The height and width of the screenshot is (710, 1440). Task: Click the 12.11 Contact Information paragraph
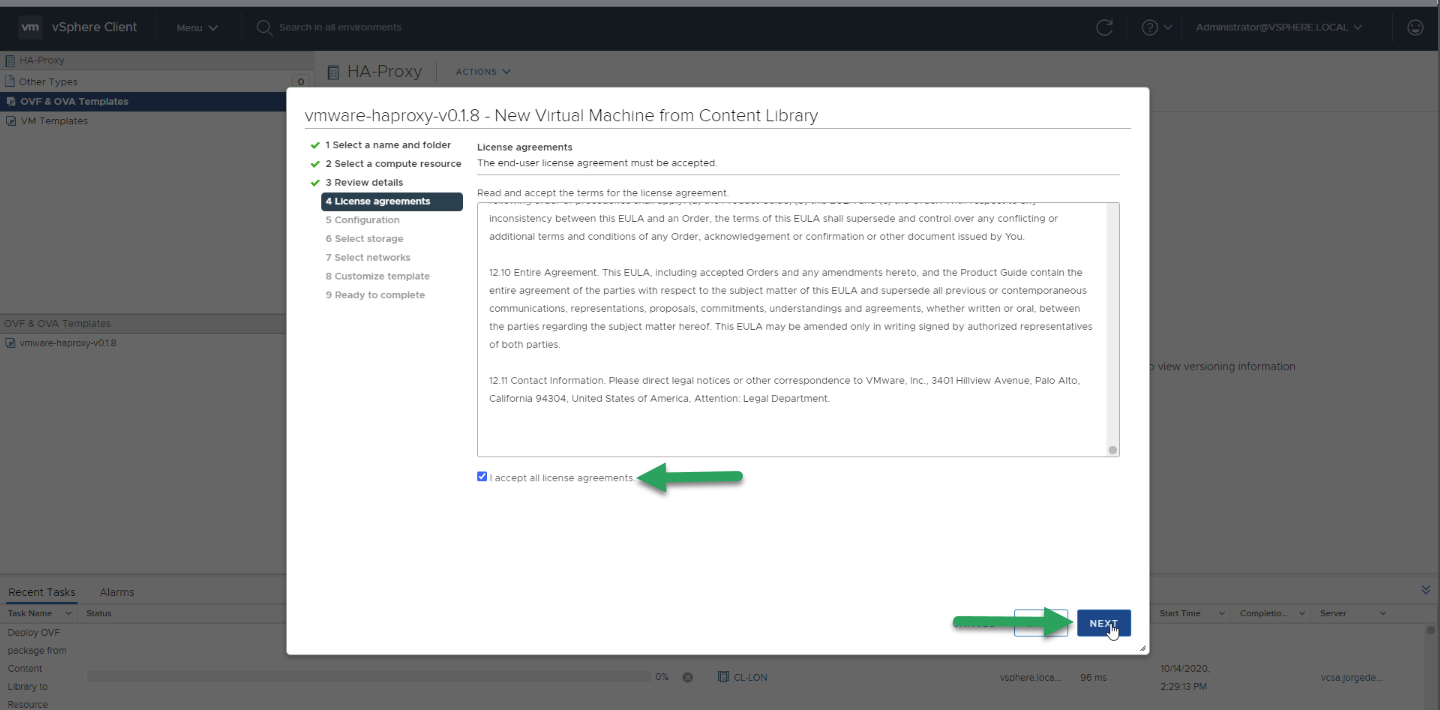pyautogui.click(x=784, y=389)
